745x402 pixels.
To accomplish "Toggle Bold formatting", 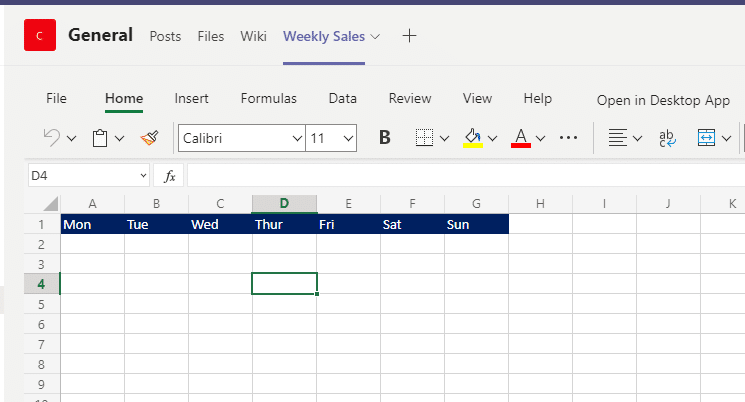I will pyautogui.click(x=385, y=138).
